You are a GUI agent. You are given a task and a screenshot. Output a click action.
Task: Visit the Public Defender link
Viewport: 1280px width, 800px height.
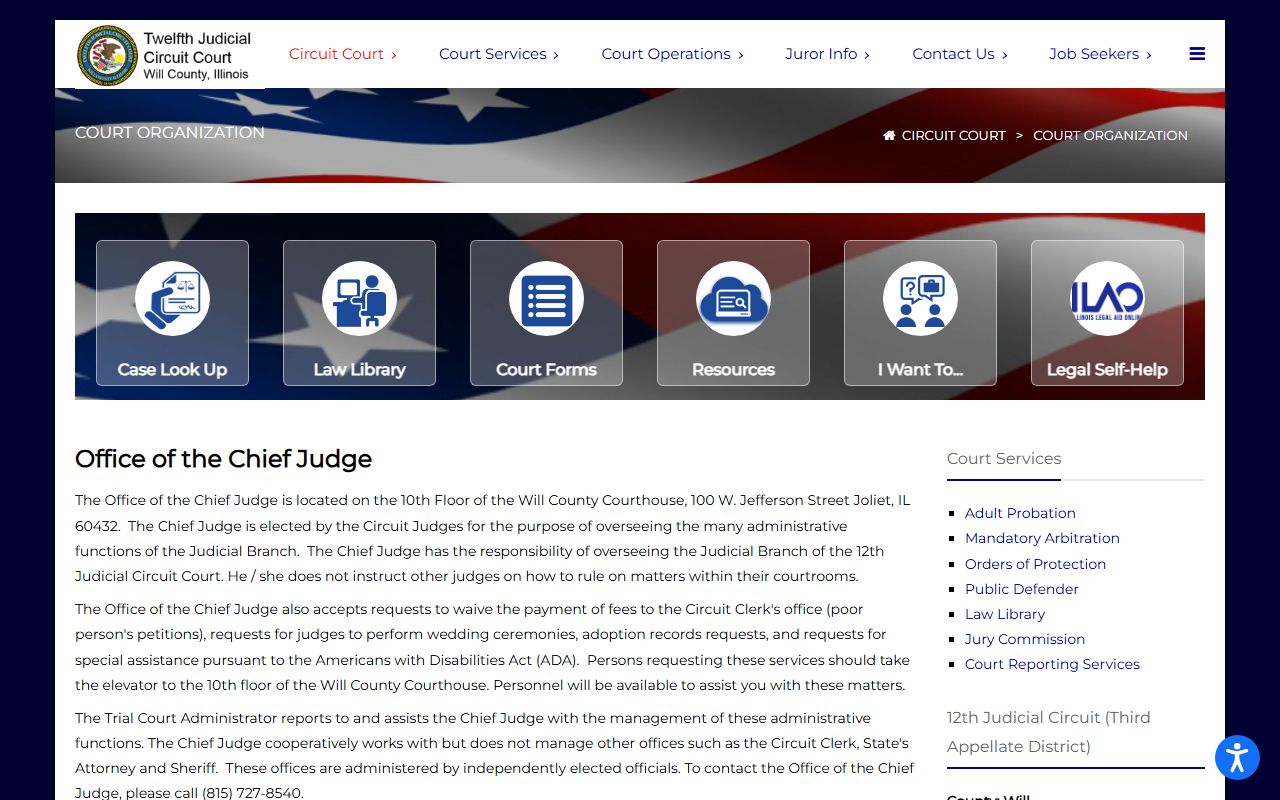[x=1021, y=589]
